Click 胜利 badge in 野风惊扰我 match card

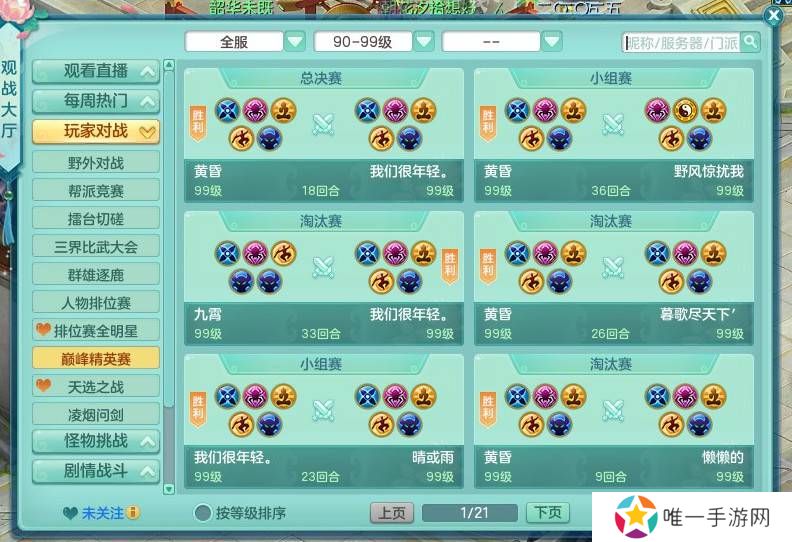tap(488, 123)
